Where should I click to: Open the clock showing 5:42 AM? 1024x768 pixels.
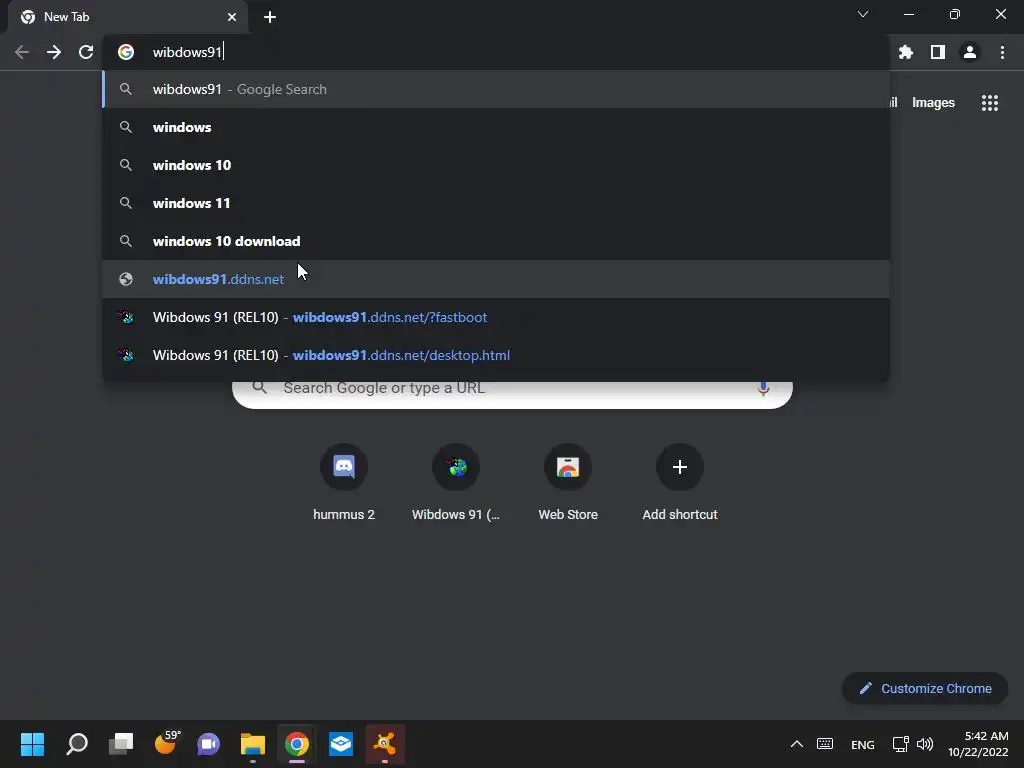(978, 744)
